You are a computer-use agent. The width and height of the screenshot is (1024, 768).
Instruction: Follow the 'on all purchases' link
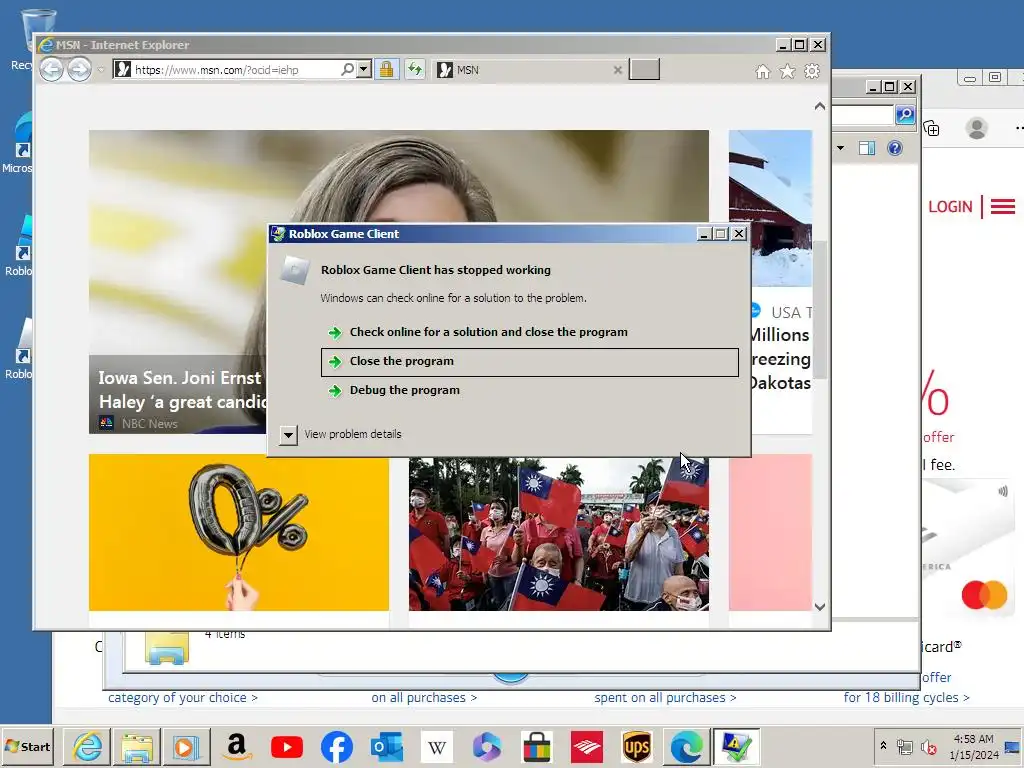[x=424, y=697]
